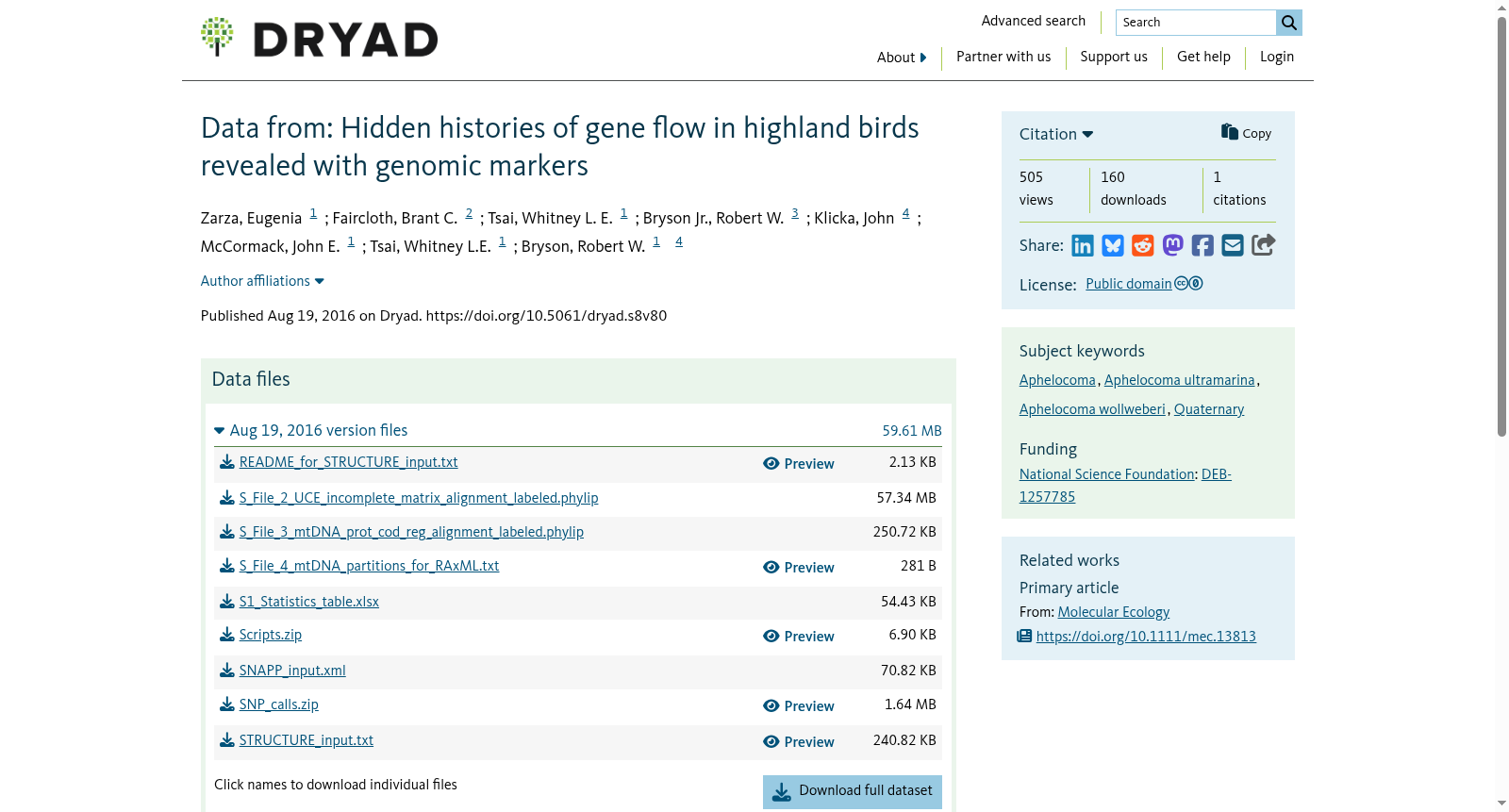This screenshot has height=812, width=1509.
Task: Click download icon for S1_Statistics_table.xlsx
Action: click(x=227, y=602)
